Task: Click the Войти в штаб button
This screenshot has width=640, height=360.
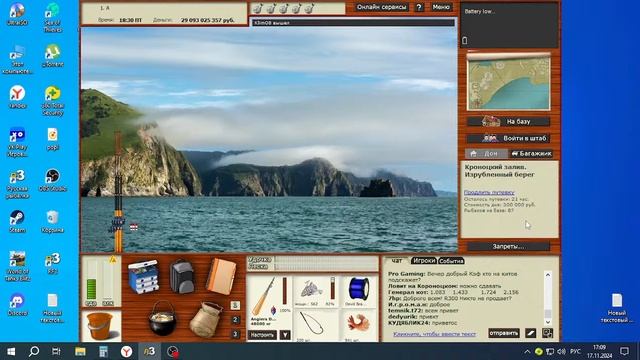Action: [x=509, y=138]
